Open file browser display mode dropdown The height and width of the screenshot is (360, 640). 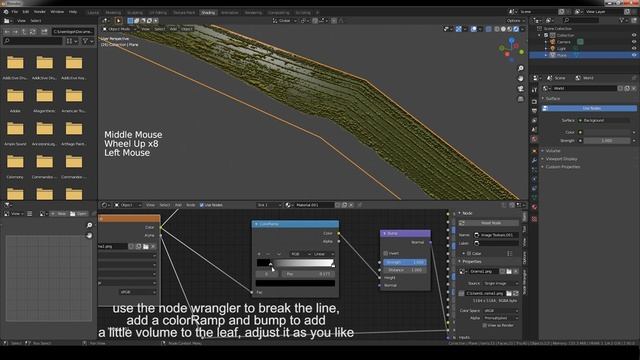tap(71, 41)
